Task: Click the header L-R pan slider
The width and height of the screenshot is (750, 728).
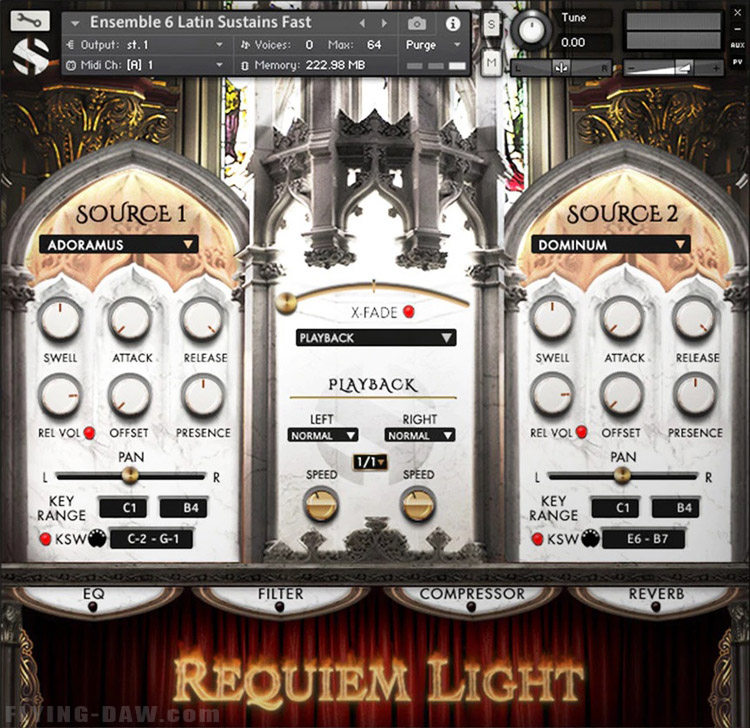Action: click(561, 68)
